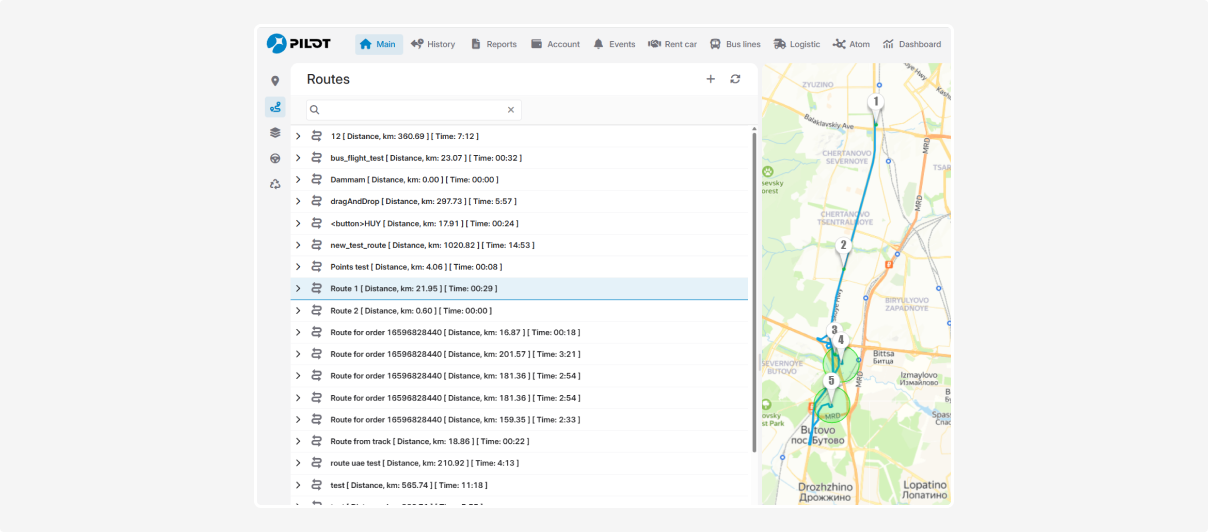Screen dimensions: 1208x532
Task: Expand the Route 1 row
Action: pyautogui.click(x=298, y=289)
